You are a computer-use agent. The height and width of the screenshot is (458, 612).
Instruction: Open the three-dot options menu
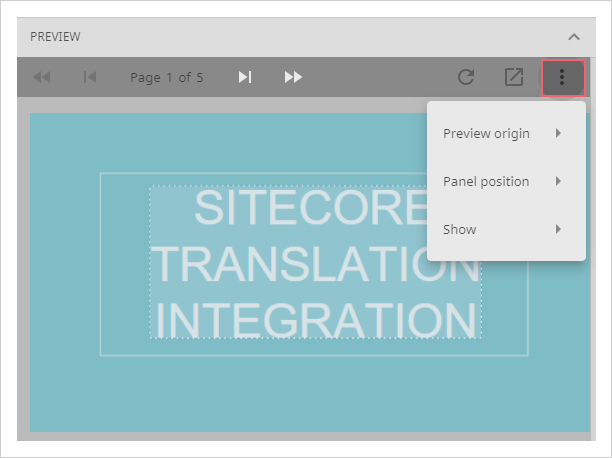[x=562, y=77]
